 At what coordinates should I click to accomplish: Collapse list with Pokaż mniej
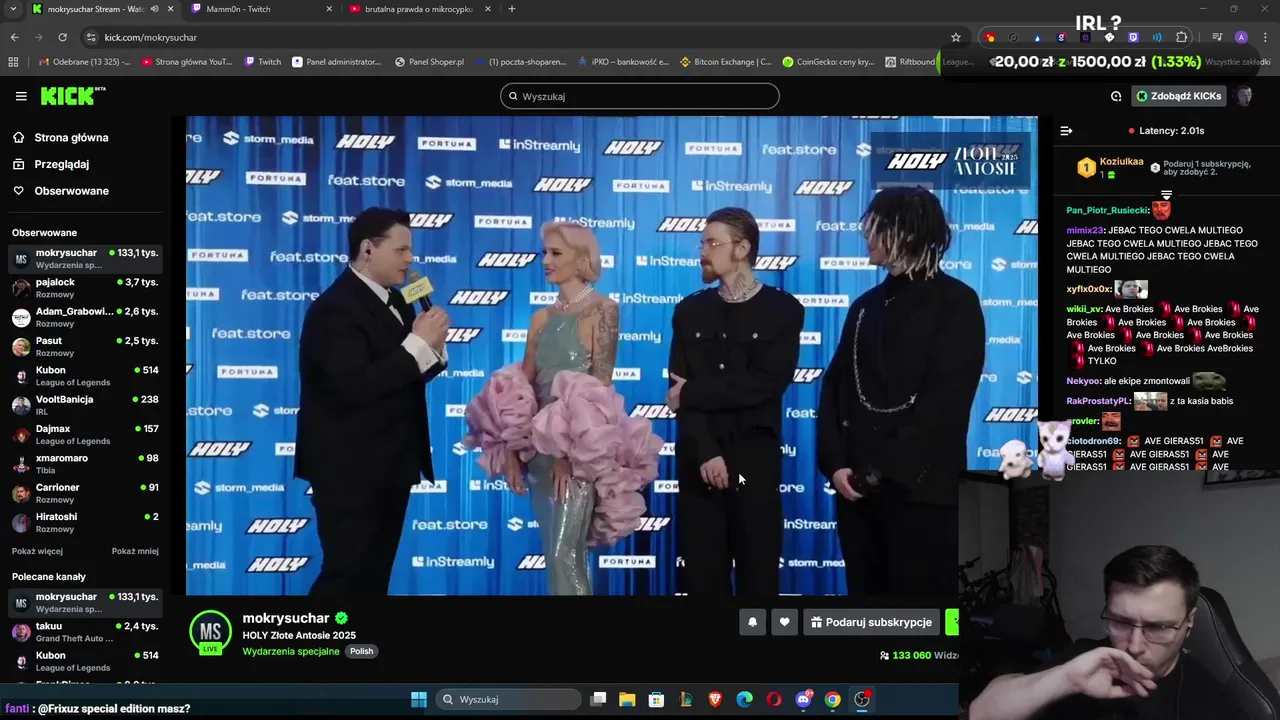tap(135, 551)
